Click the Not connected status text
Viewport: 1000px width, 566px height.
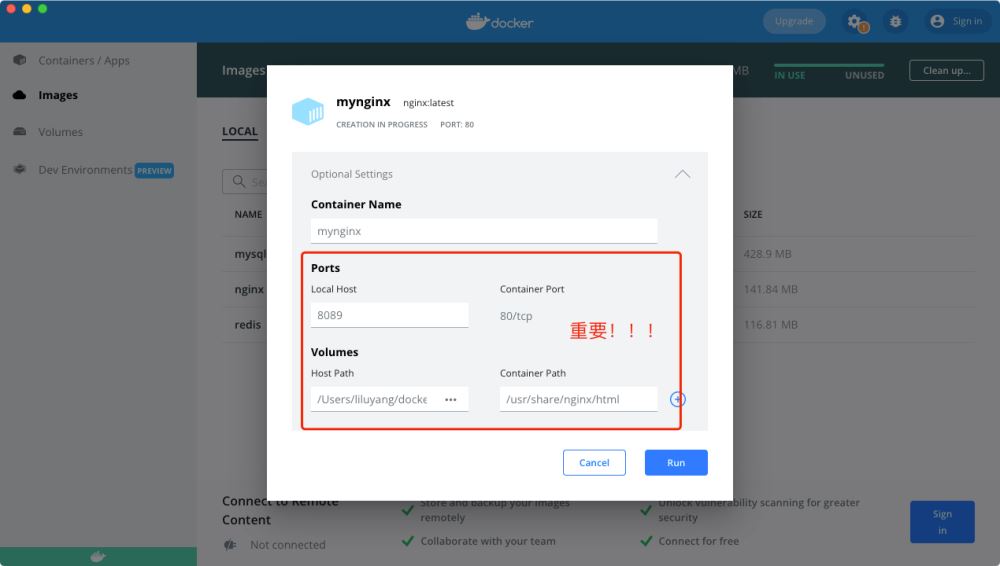tap(288, 544)
